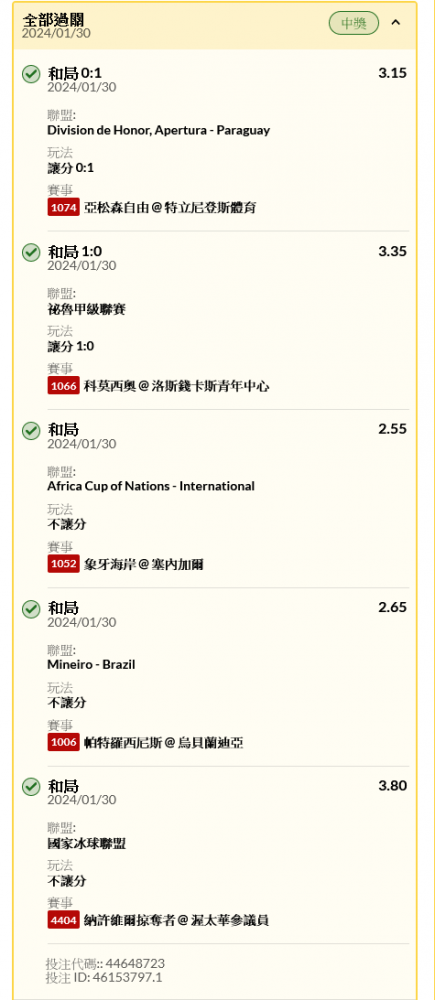
Task: Click green check icon beside 和局 0:1
Action: click(31, 74)
